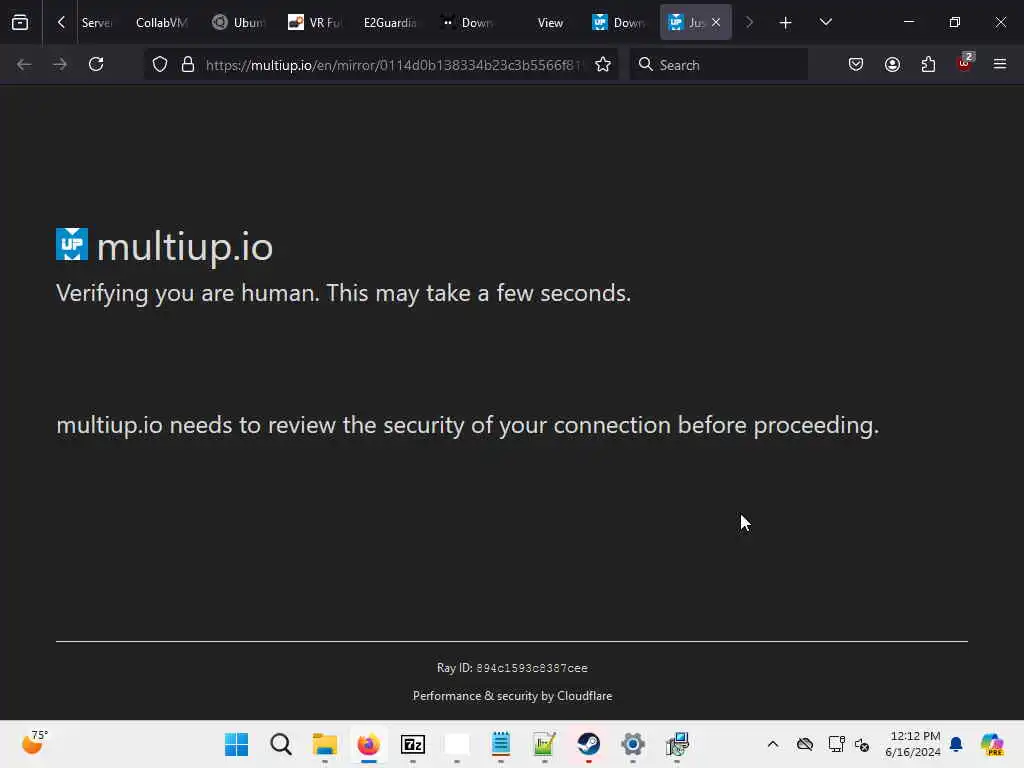The height and width of the screenshot is (768, 1024).
Task: Click the OneDrive cloud tray icon
Action: tap(805, 744)
